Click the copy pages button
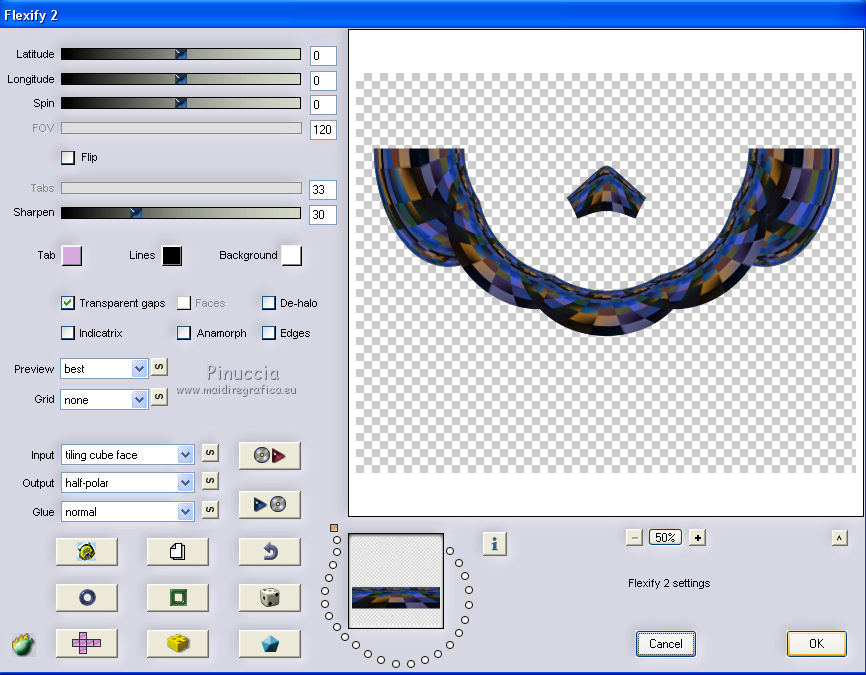The width and height of the screenshot is (866, 675). click(x=178, y=551)
